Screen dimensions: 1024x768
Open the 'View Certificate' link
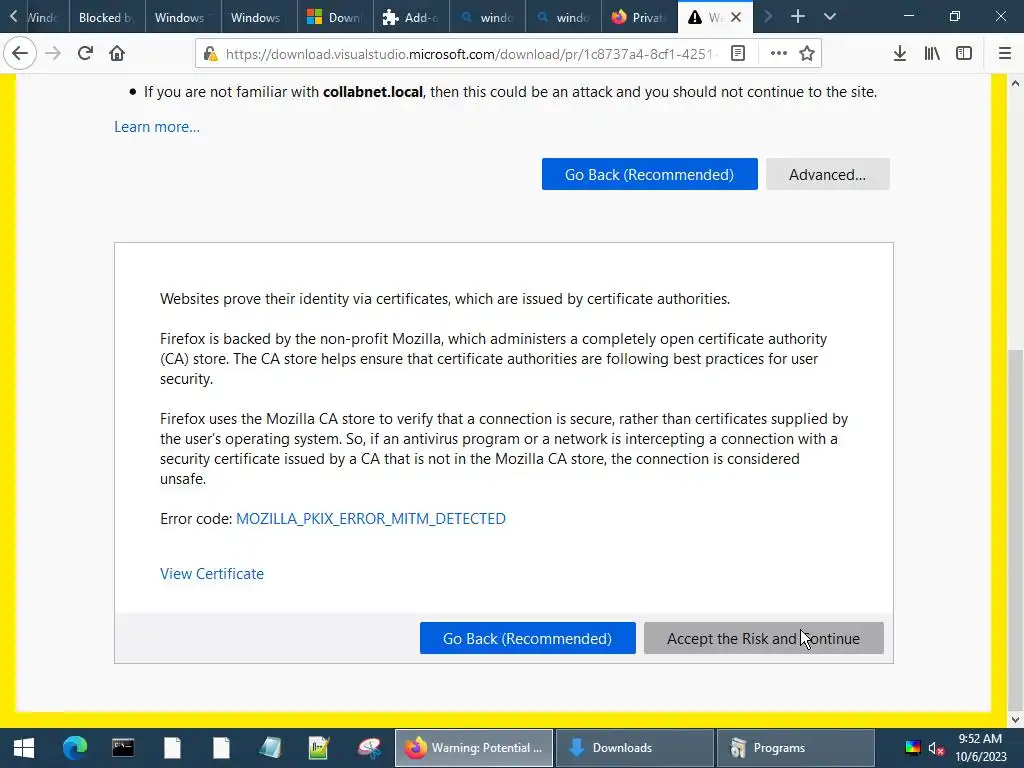pyautogui.click(x=212, y=573)
